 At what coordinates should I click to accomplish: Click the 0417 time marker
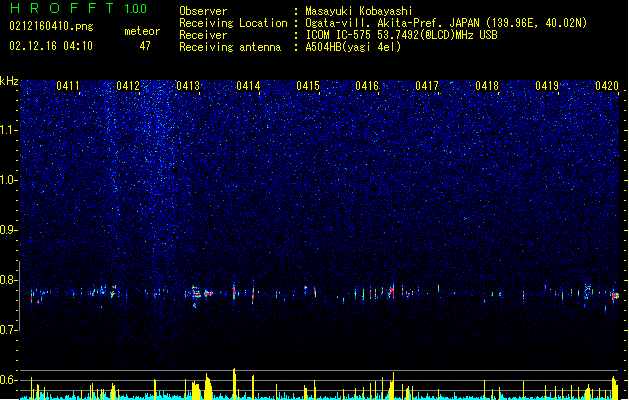click(x=427, y=86)
